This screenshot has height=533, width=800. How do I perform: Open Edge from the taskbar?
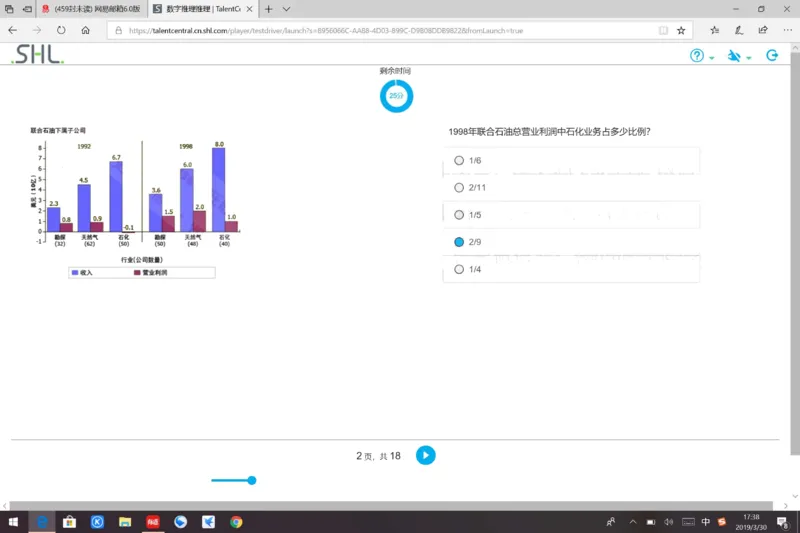(42, 522)
